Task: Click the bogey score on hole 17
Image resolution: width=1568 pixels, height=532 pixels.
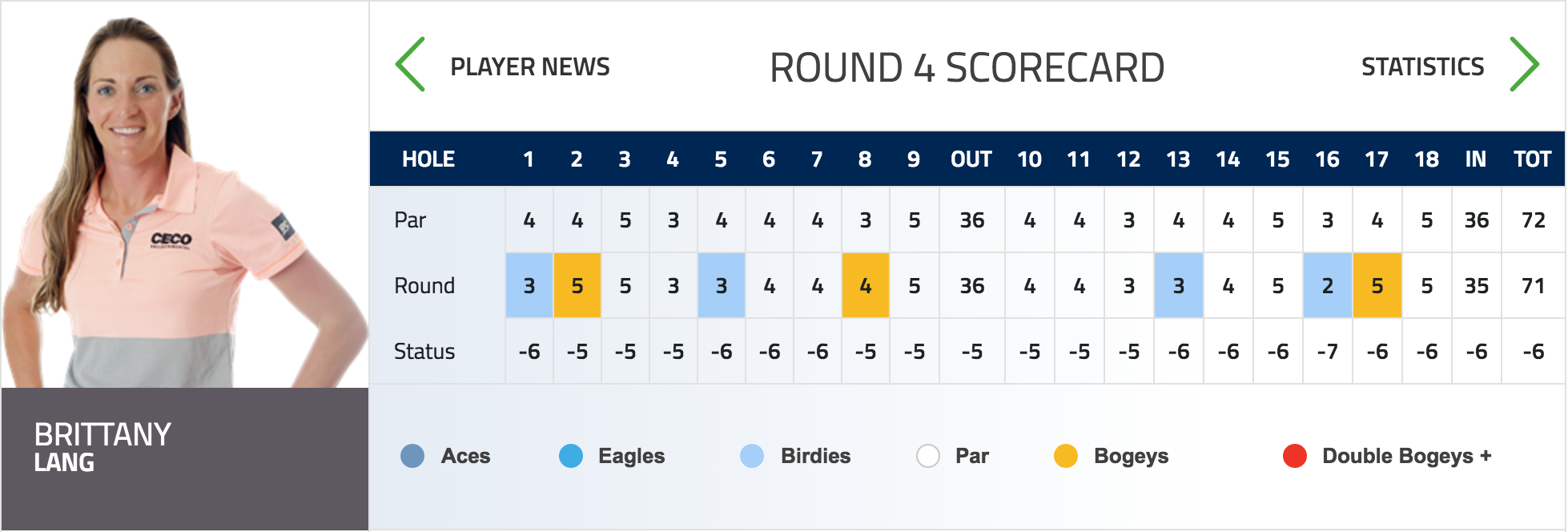Action: [1377, 285]
